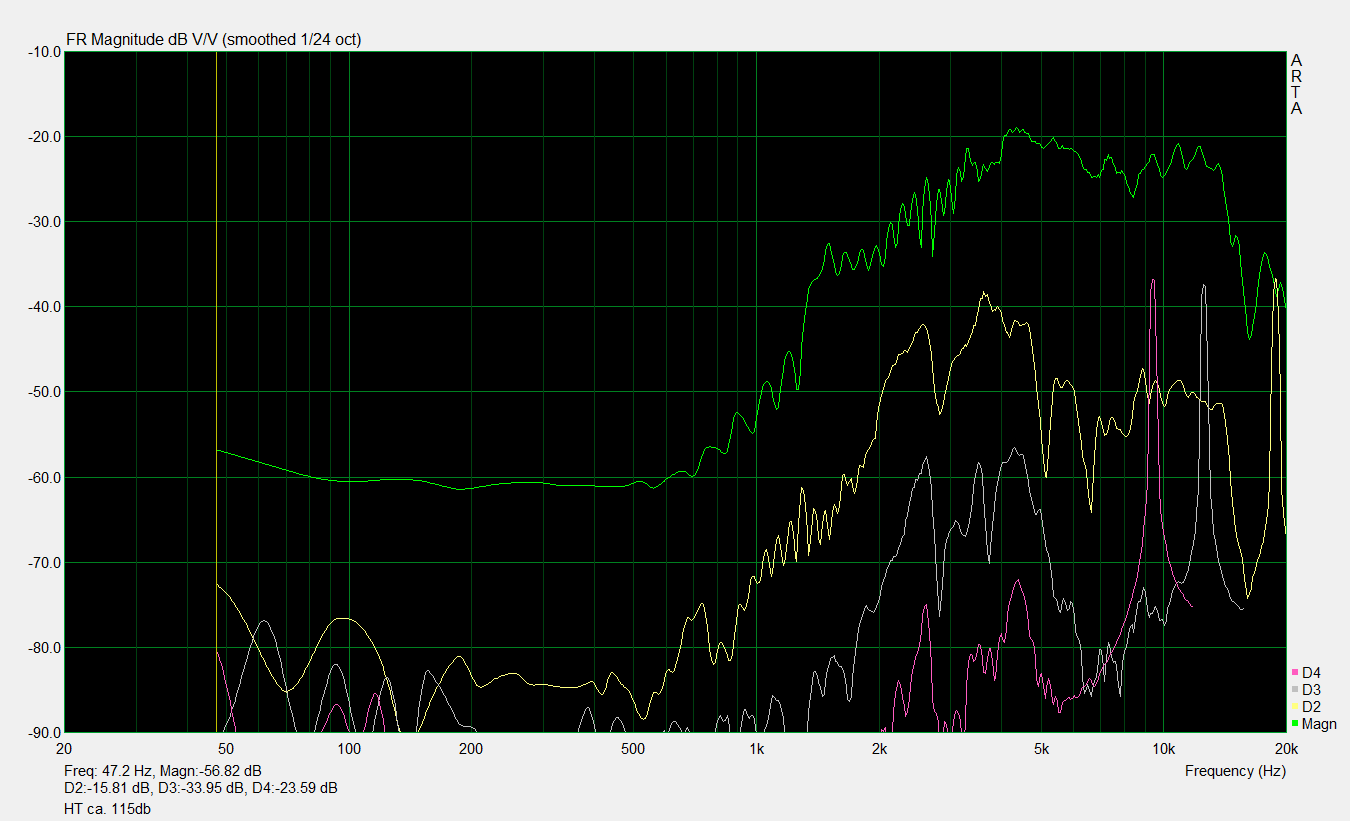1350x821 pixels.
Task: Click the D2/D3/D4 distortion readout text line
Action: pos(200,788)
